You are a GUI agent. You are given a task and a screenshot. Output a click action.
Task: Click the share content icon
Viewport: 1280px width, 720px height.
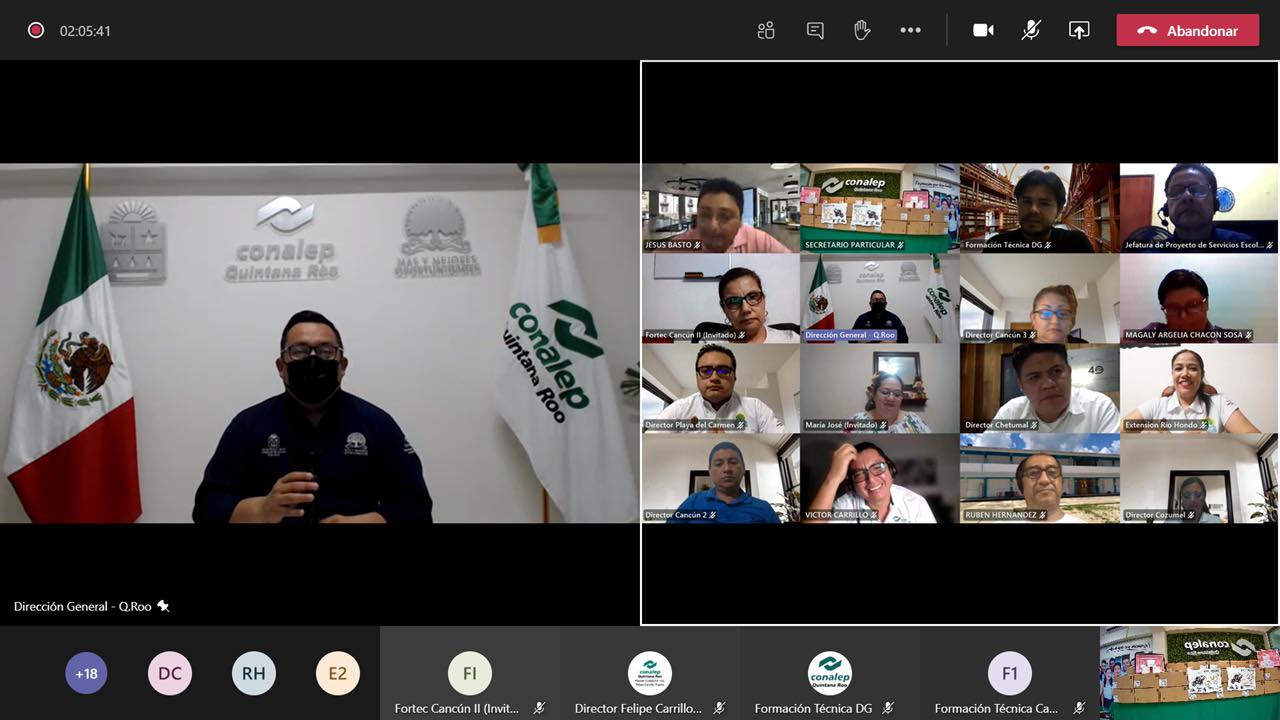click(x=1079, y=30)
